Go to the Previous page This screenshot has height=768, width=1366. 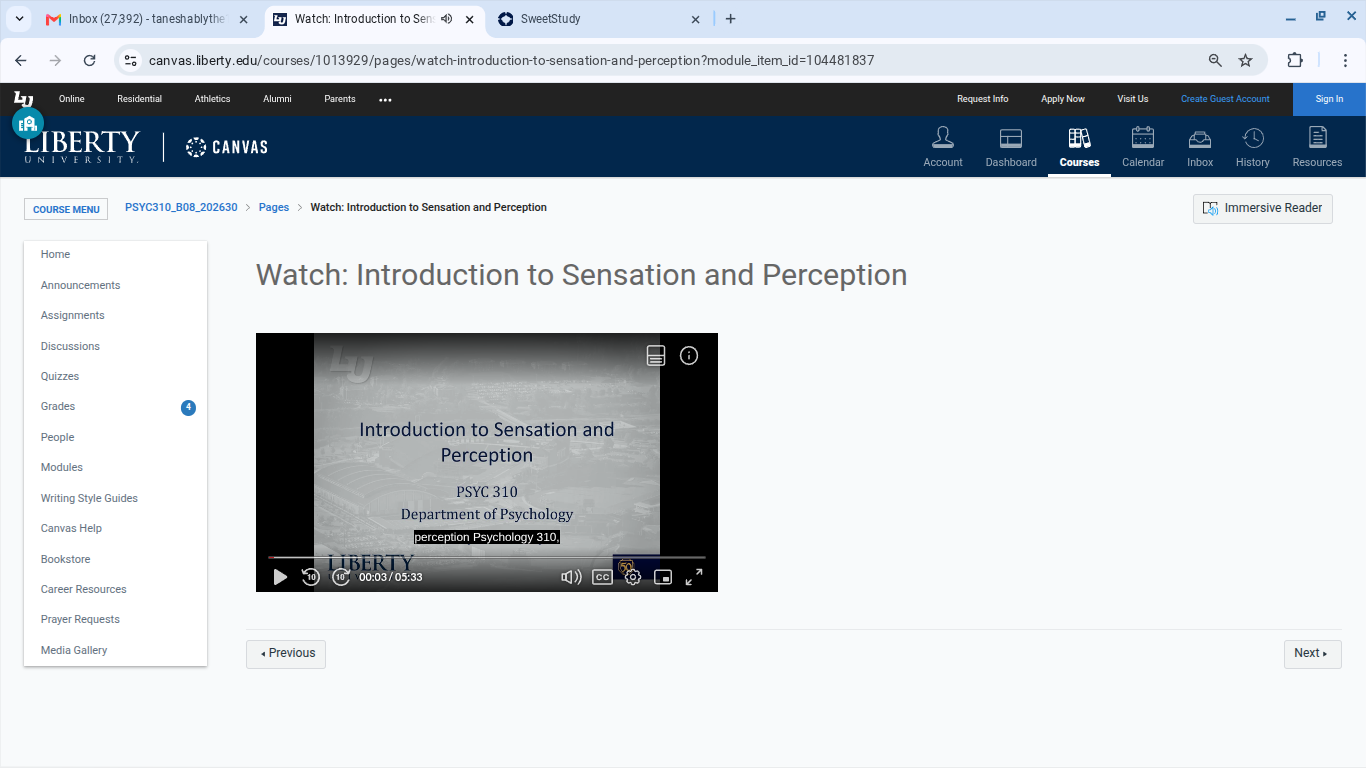(286, 654)
